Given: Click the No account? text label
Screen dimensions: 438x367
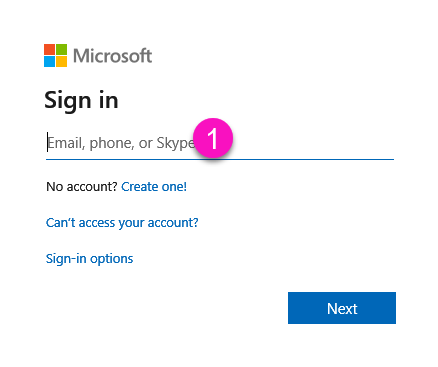Looking at the screenshot, I should click(x=82, y=187).
